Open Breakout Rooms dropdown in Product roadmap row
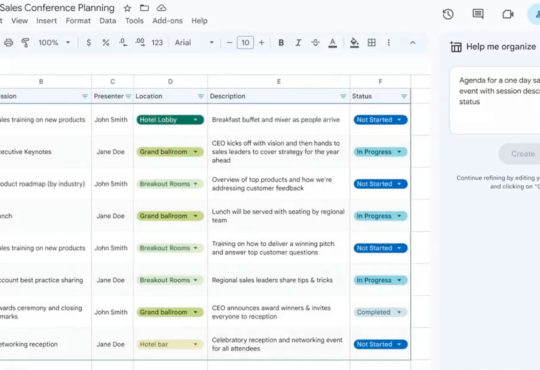The width and height of the screenshot is (540, 370). coord(170,184)
